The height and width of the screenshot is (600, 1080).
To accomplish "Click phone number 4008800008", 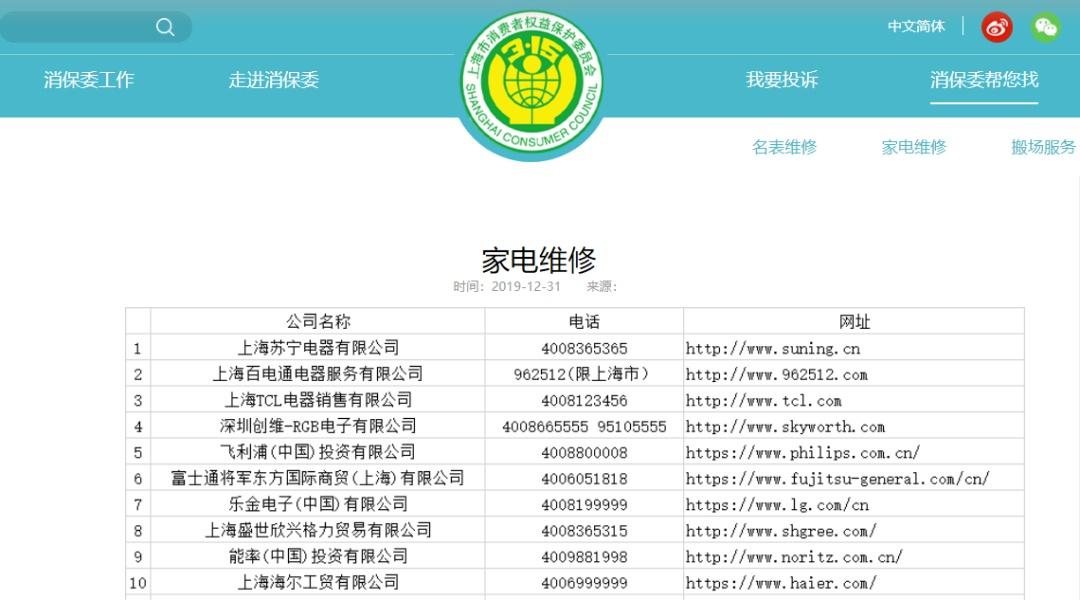I will click(584, 453).
